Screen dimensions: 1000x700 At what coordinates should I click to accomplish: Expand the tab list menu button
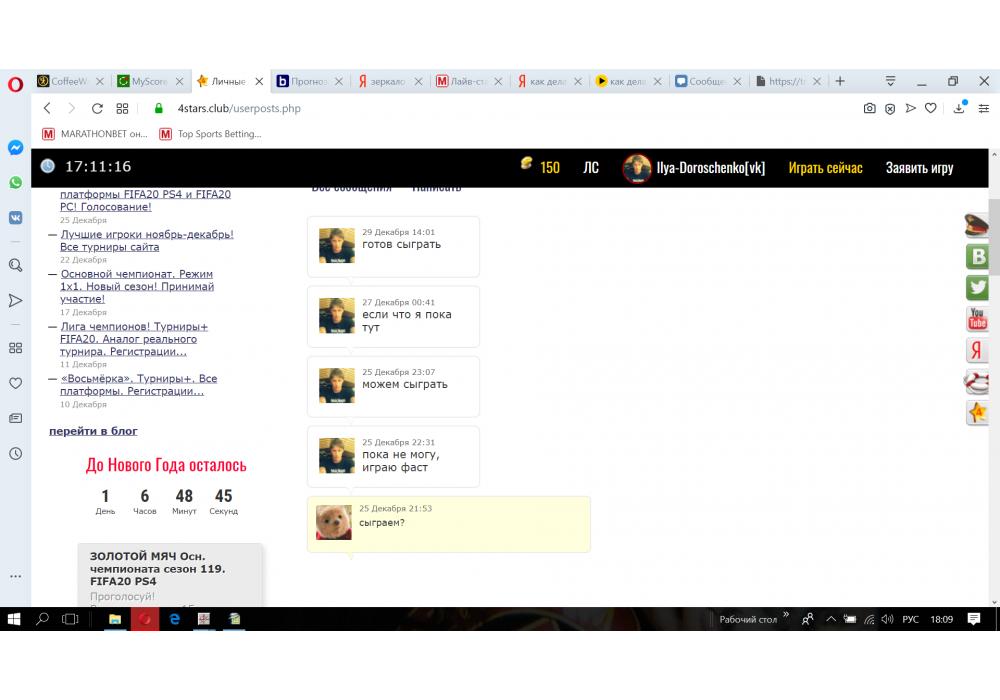890,81
